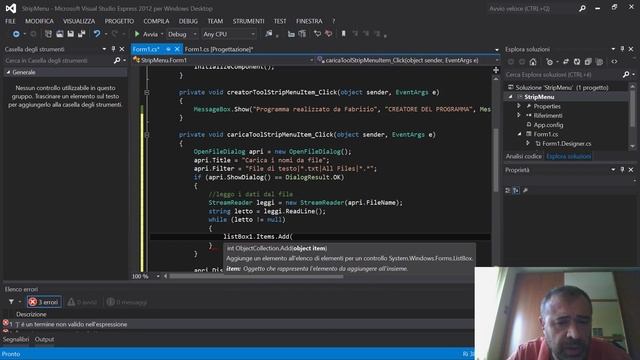Click the error list filter funnel icon

tap(11, 302)
